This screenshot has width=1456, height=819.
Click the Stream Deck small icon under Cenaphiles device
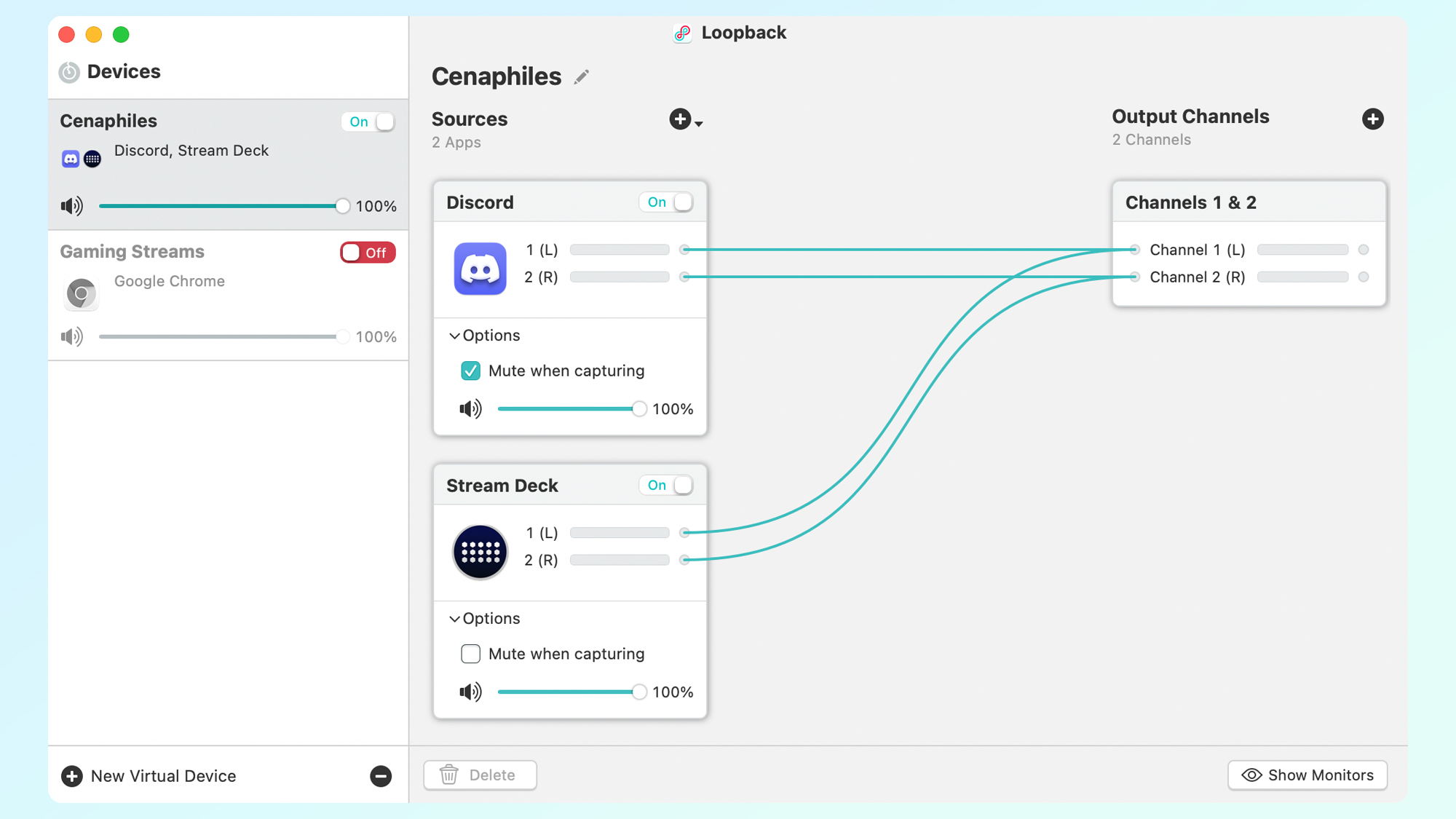[92, 159]
